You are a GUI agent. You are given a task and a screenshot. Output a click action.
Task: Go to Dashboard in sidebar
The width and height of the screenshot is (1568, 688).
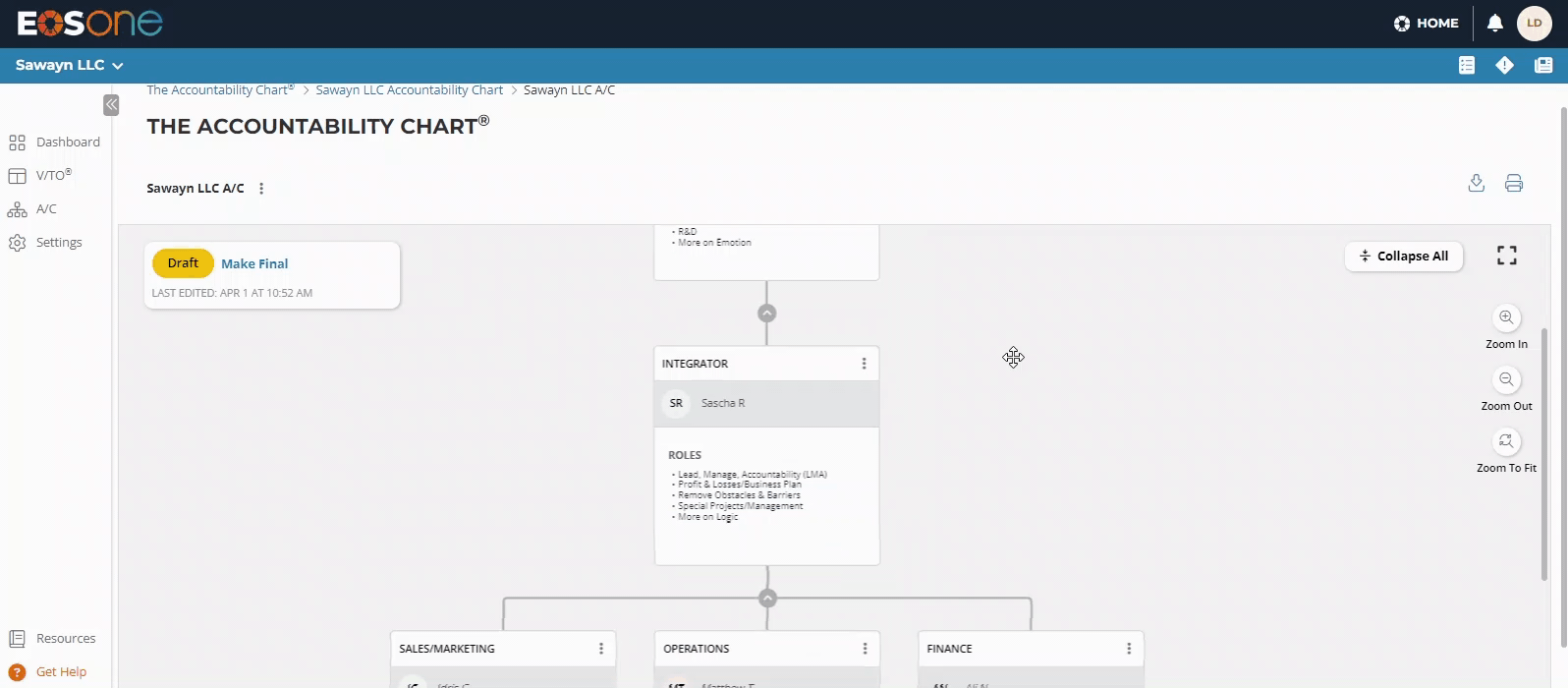point(68,142)
